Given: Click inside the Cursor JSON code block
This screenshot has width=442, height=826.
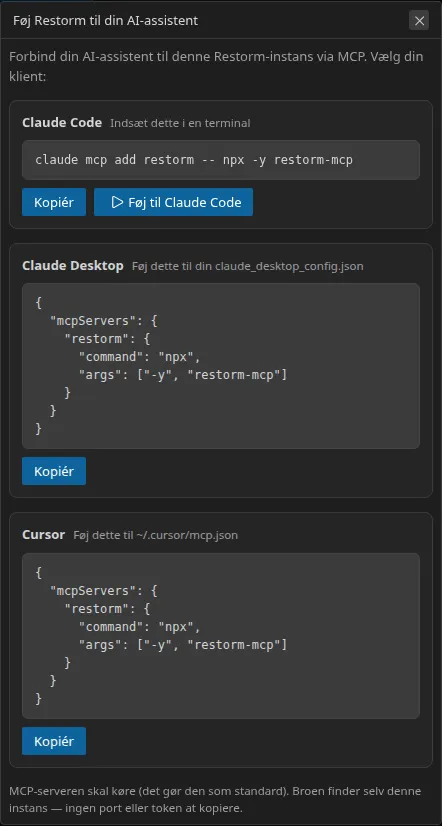Looking at the screenshot, I should (221, 636).
